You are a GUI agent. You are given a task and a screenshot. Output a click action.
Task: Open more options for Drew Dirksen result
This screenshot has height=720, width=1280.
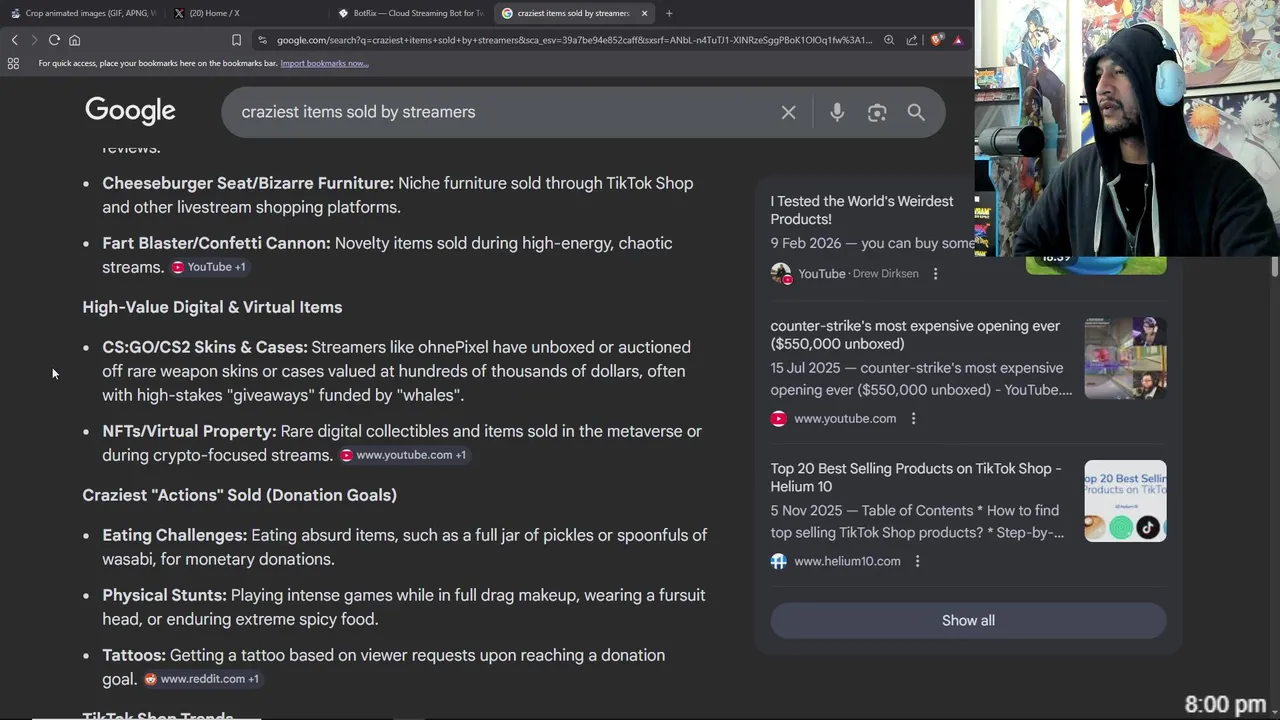[x=935, y=273]
